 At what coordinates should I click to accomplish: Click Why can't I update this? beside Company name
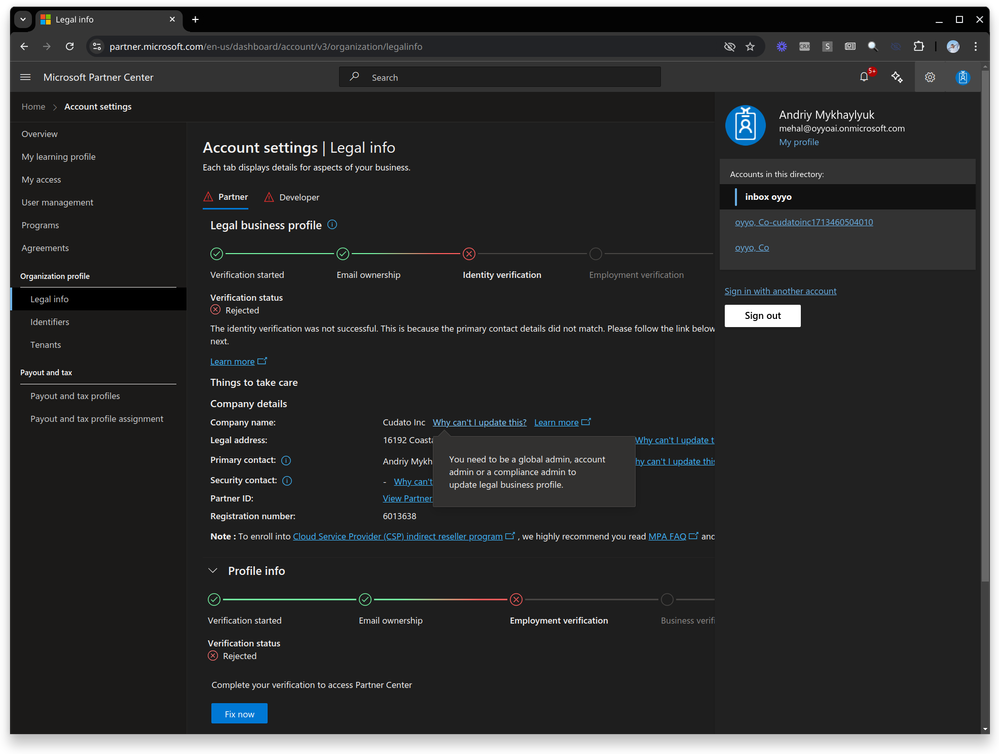480,423
